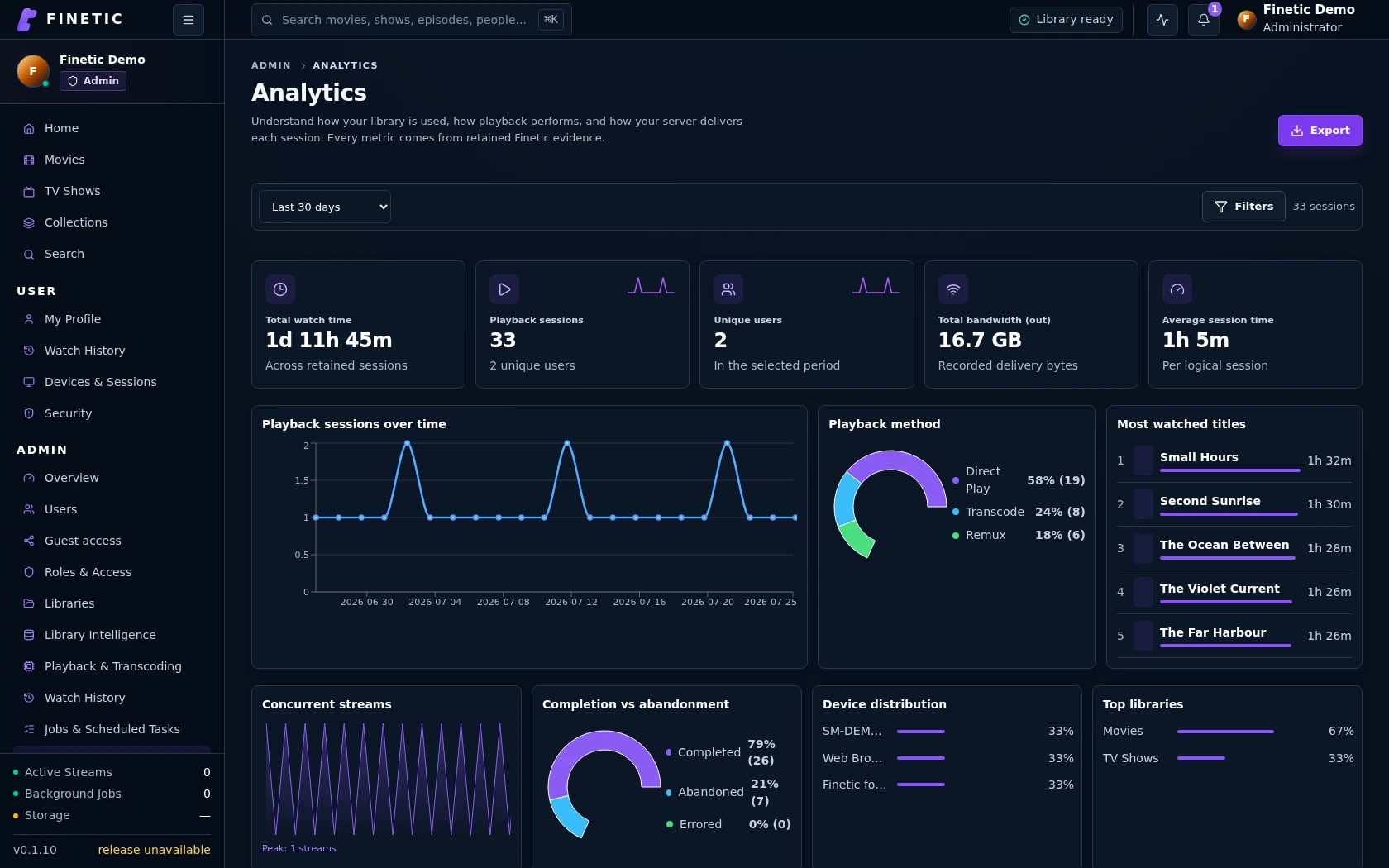Click the wifi icon on Total bandwidth card
The image size is (1389, 868).
click(952, 289)
